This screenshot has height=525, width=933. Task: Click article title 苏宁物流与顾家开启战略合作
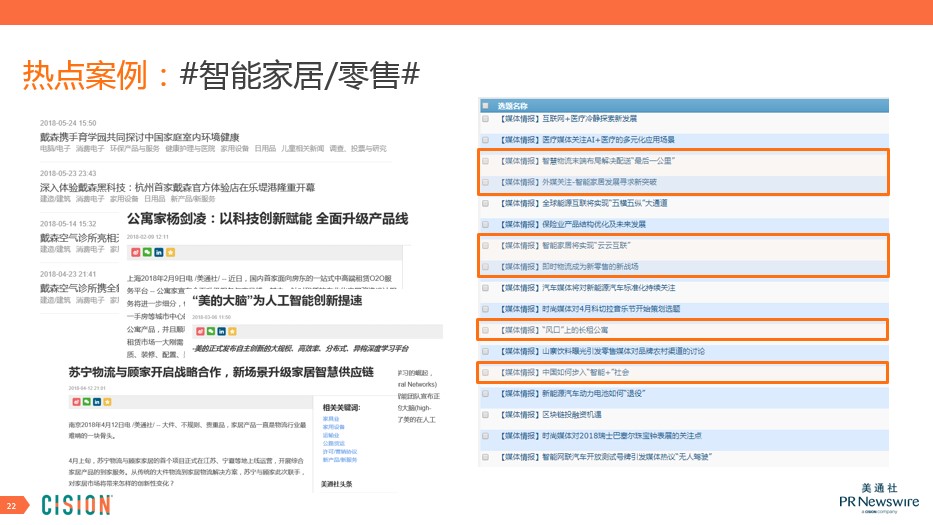click(221, 372)
